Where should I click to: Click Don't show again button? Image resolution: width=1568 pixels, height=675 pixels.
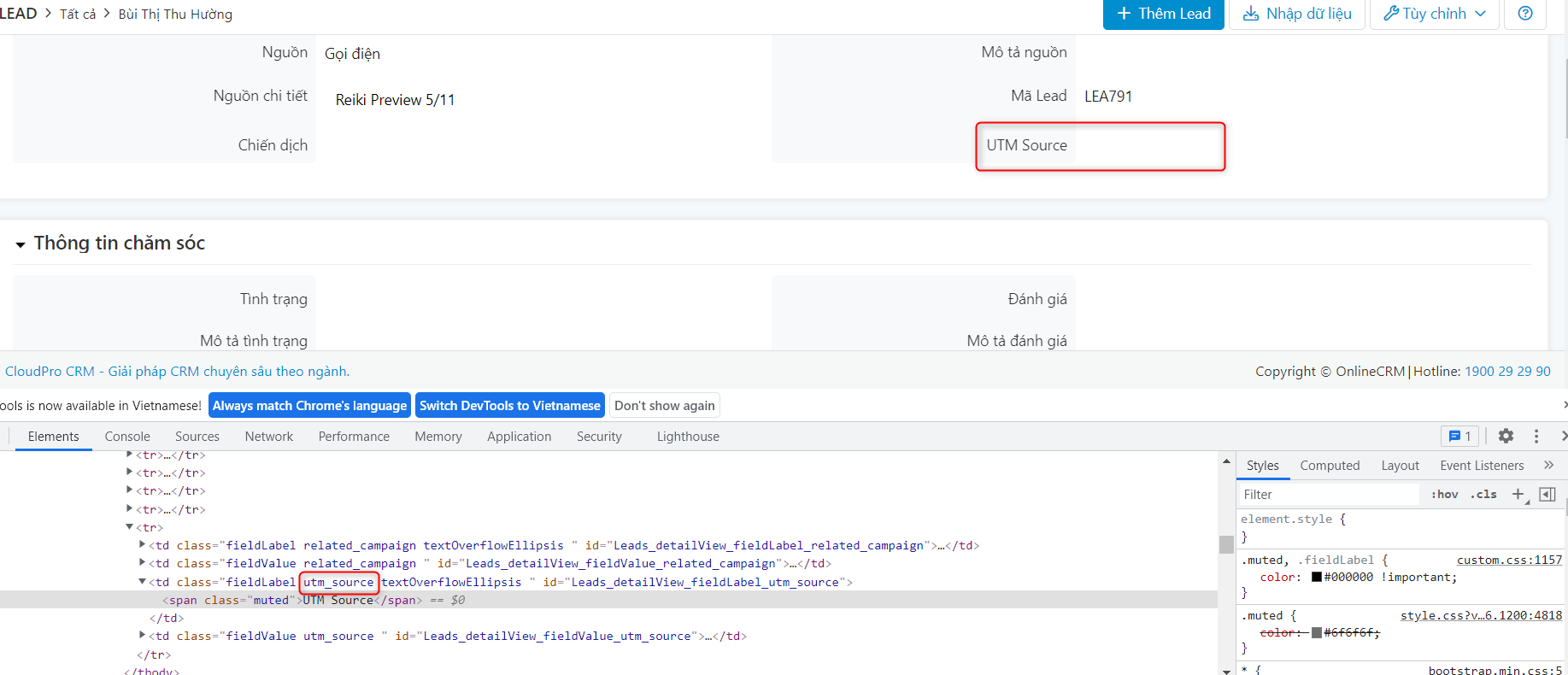665,405
